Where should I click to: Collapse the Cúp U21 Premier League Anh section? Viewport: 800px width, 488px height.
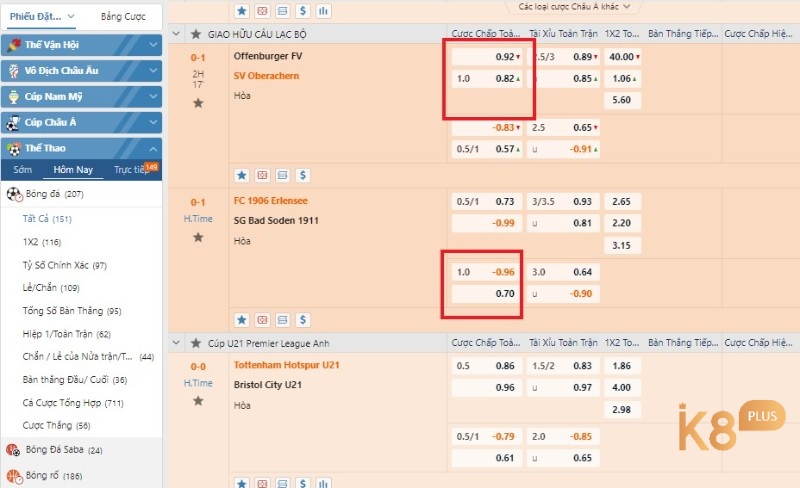[176, 344]
